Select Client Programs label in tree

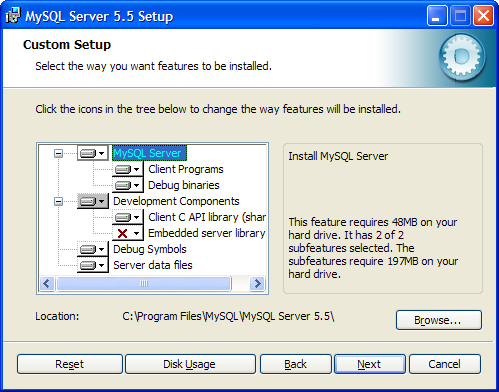(186, 169)
